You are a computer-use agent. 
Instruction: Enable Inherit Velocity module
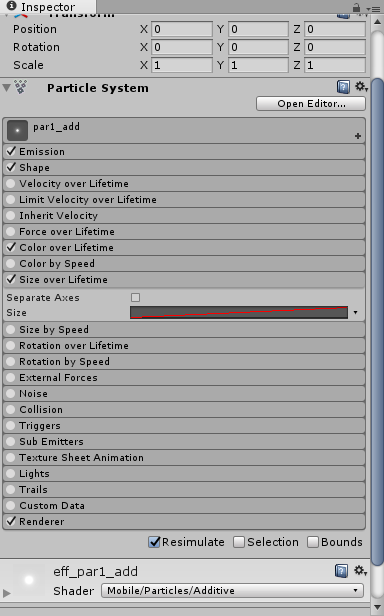click(11, 215)
